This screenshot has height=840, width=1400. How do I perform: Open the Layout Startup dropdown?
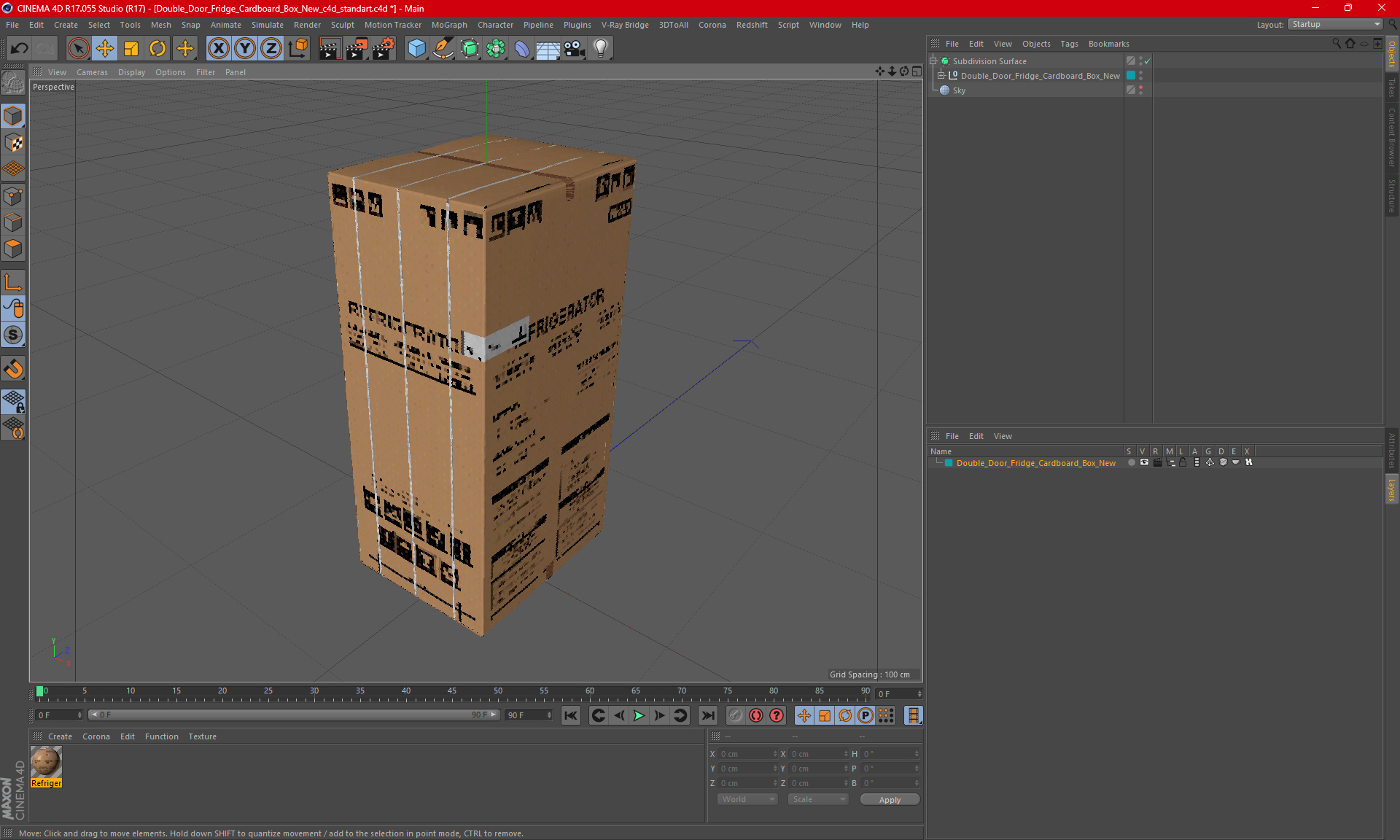[1335, 24]
